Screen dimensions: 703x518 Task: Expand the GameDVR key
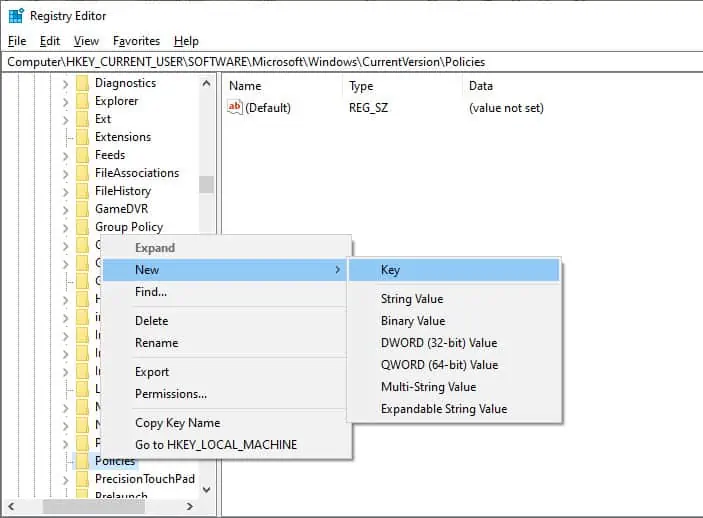pyautogui.click(x=65, y=209)
